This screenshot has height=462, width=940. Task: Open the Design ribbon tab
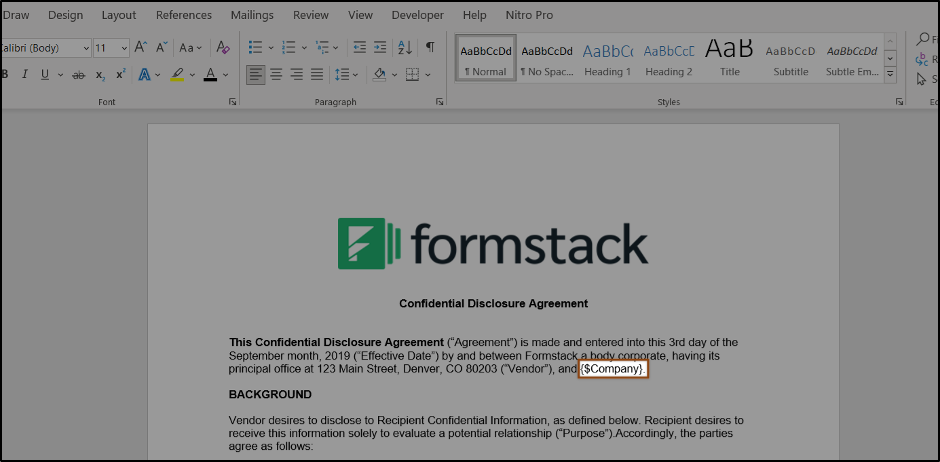(x=65, y=15)
